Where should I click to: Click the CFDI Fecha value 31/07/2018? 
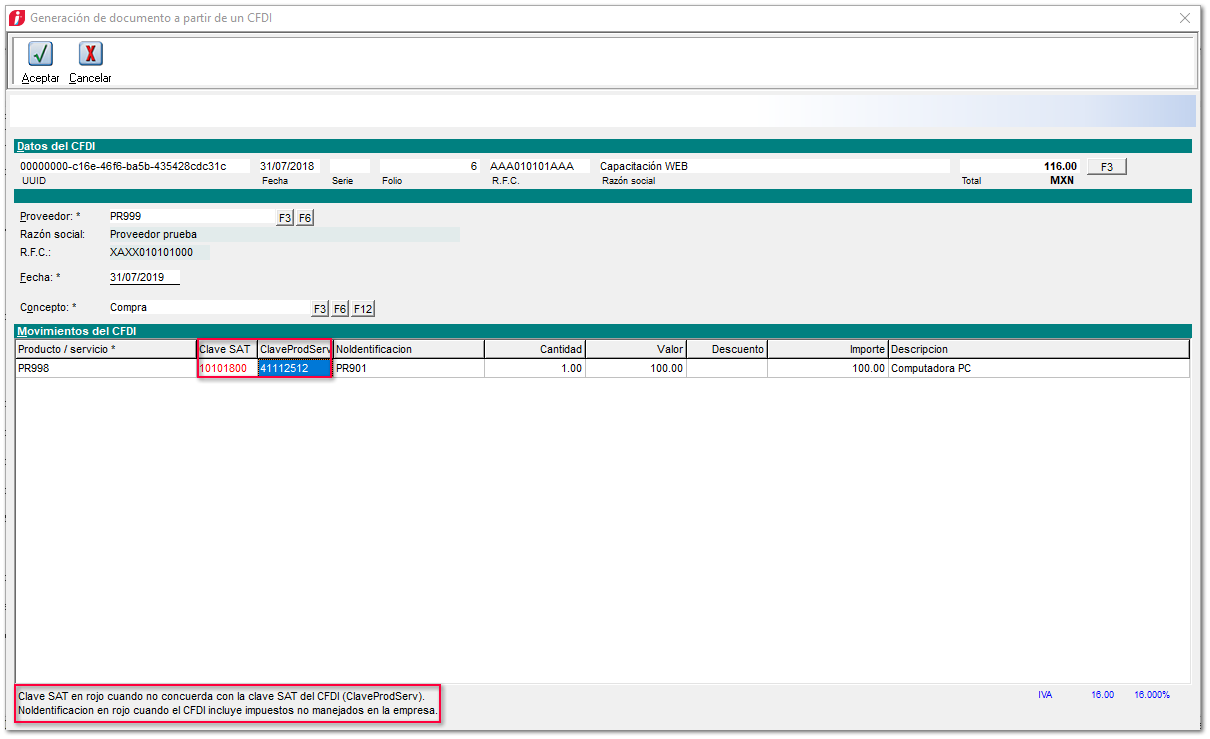pos(291,166)
